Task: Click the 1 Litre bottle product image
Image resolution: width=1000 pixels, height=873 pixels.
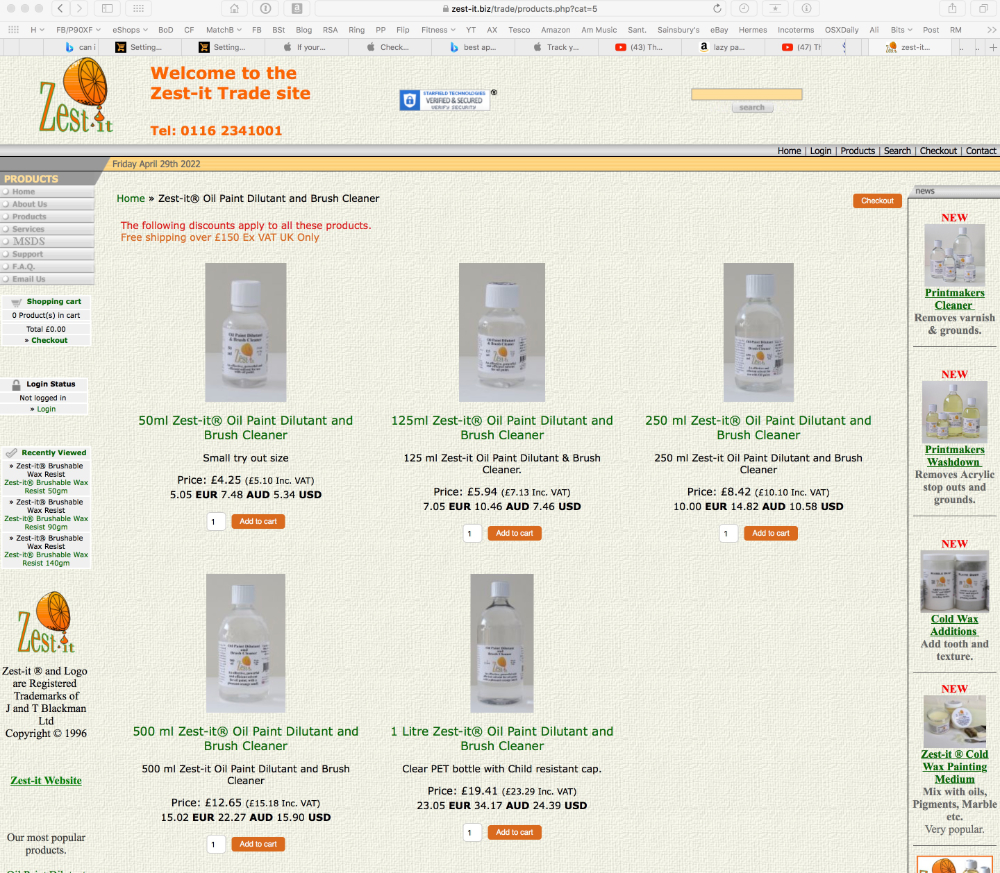Action: coord(502,643)
